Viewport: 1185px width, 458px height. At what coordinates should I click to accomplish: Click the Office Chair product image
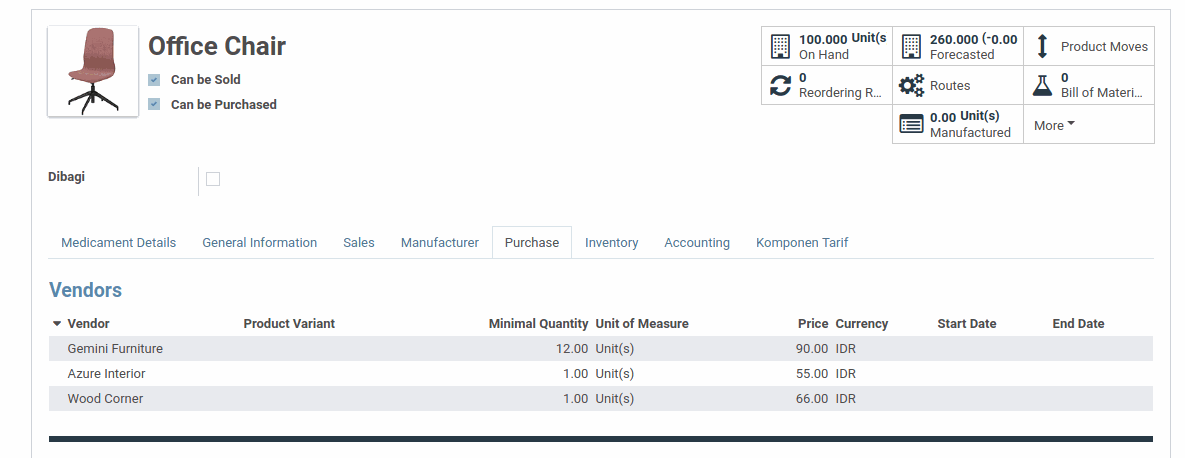pyautogui.click(x=93, y=71)
